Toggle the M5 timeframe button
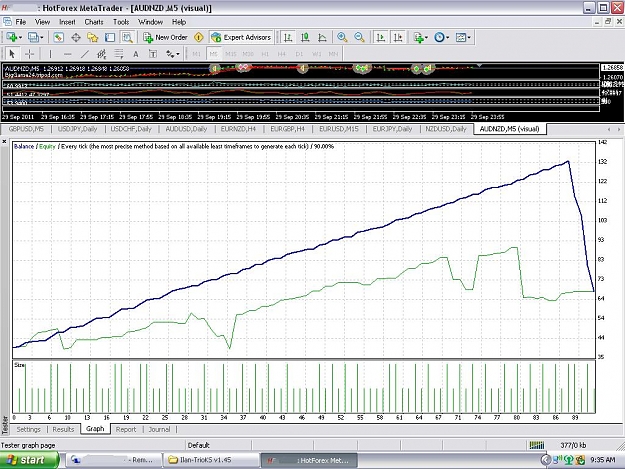This screenshot has height=469, width=625. [214, 54]
